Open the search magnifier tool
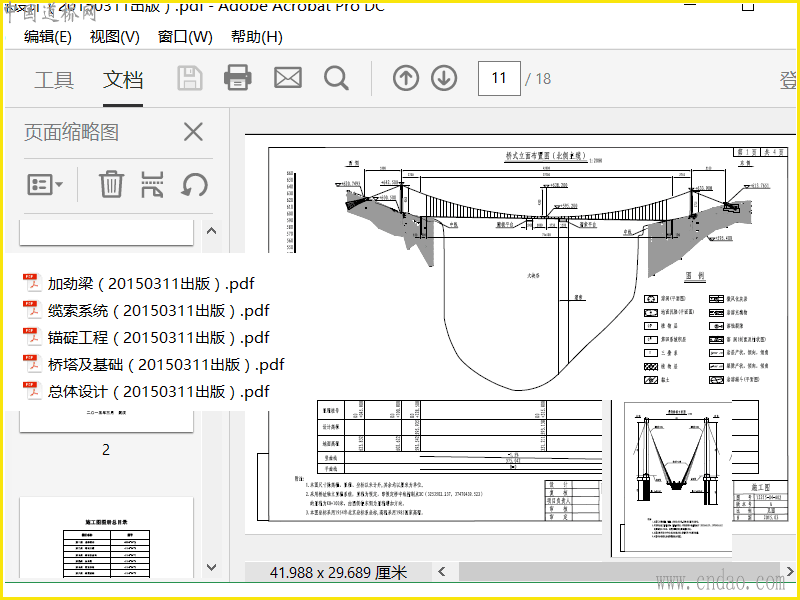The height and width of the screenshot is (600, 800). coord(336,78)
